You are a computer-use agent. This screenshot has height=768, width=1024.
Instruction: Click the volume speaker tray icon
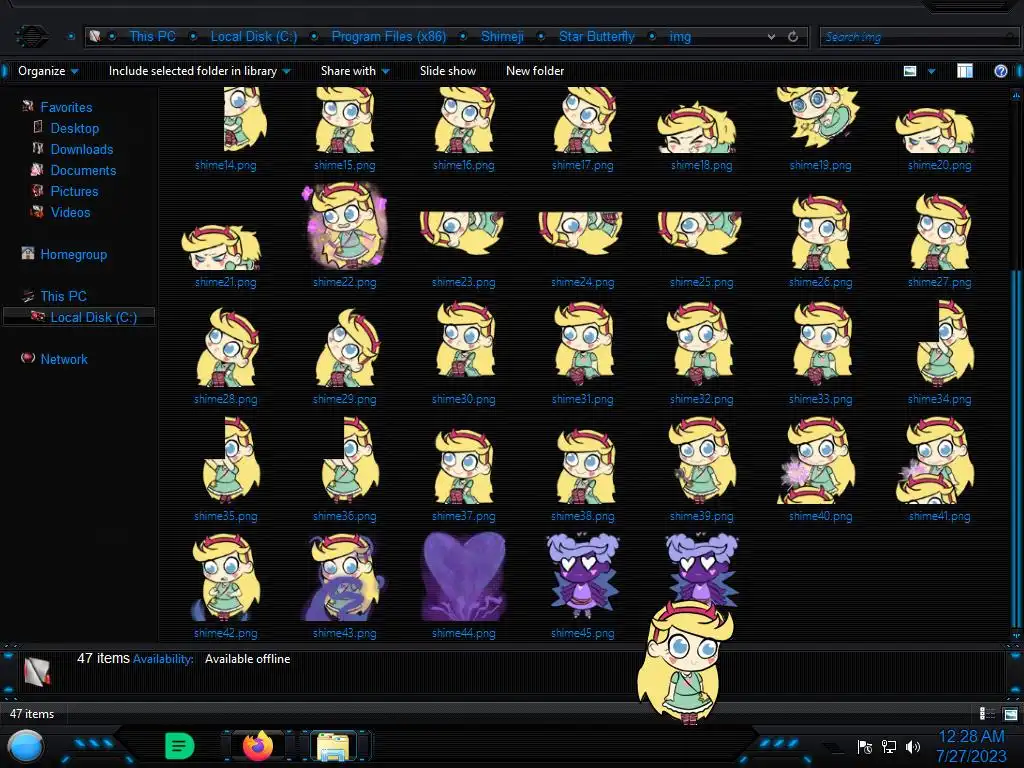tap(912, 746)
